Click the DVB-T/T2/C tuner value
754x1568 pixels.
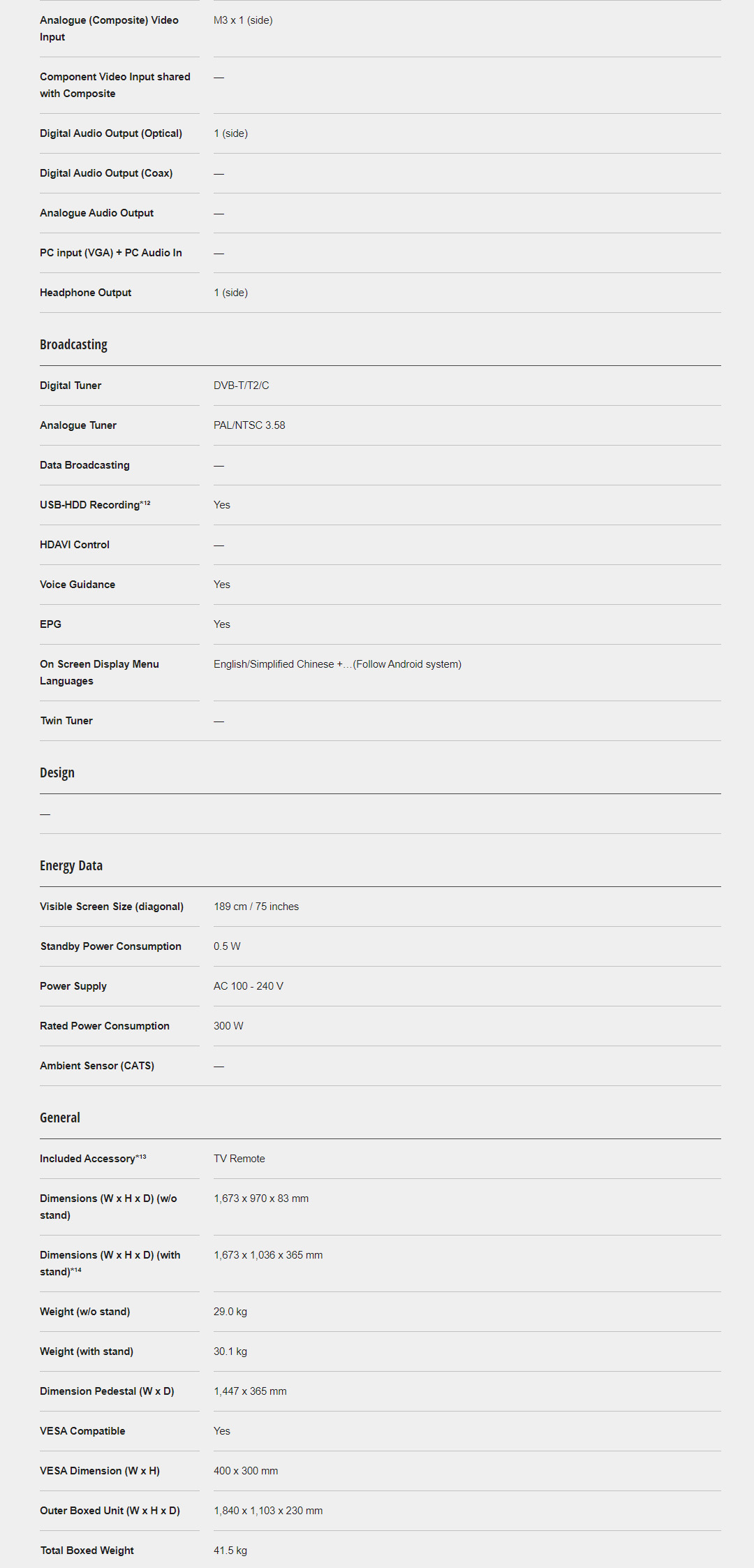242,386
